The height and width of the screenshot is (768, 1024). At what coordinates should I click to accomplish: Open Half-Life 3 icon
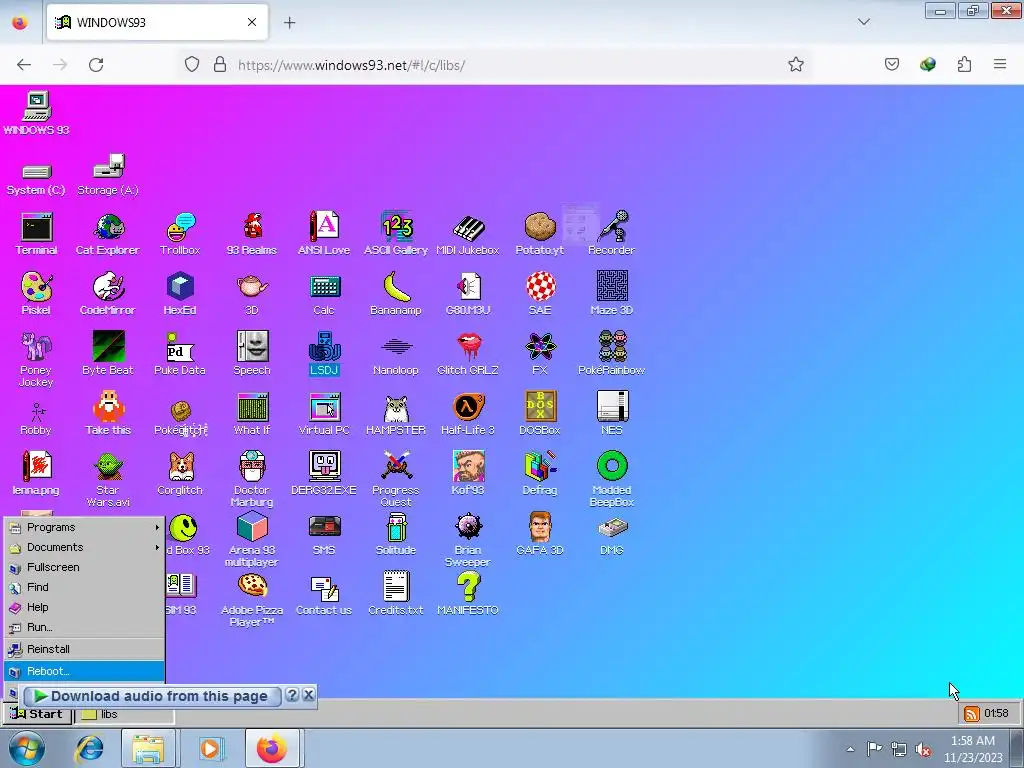pos(468,413)
